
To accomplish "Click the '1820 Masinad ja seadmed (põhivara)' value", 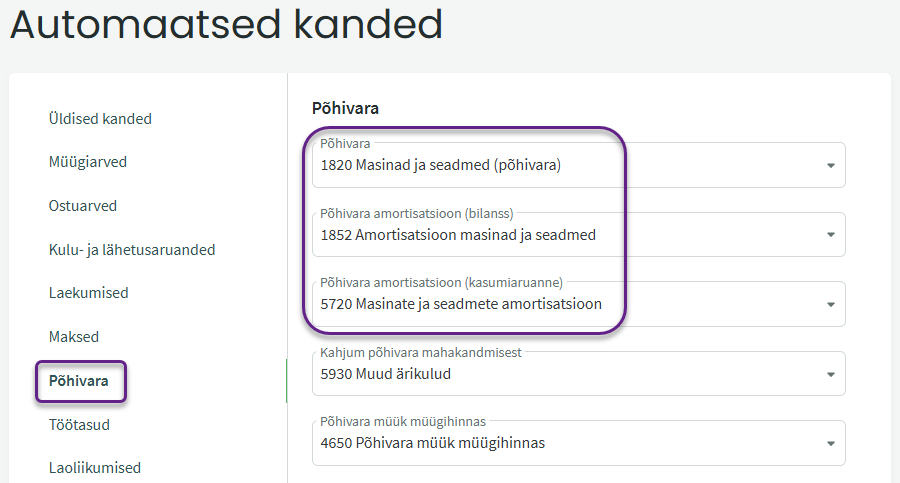I will 441,166.
